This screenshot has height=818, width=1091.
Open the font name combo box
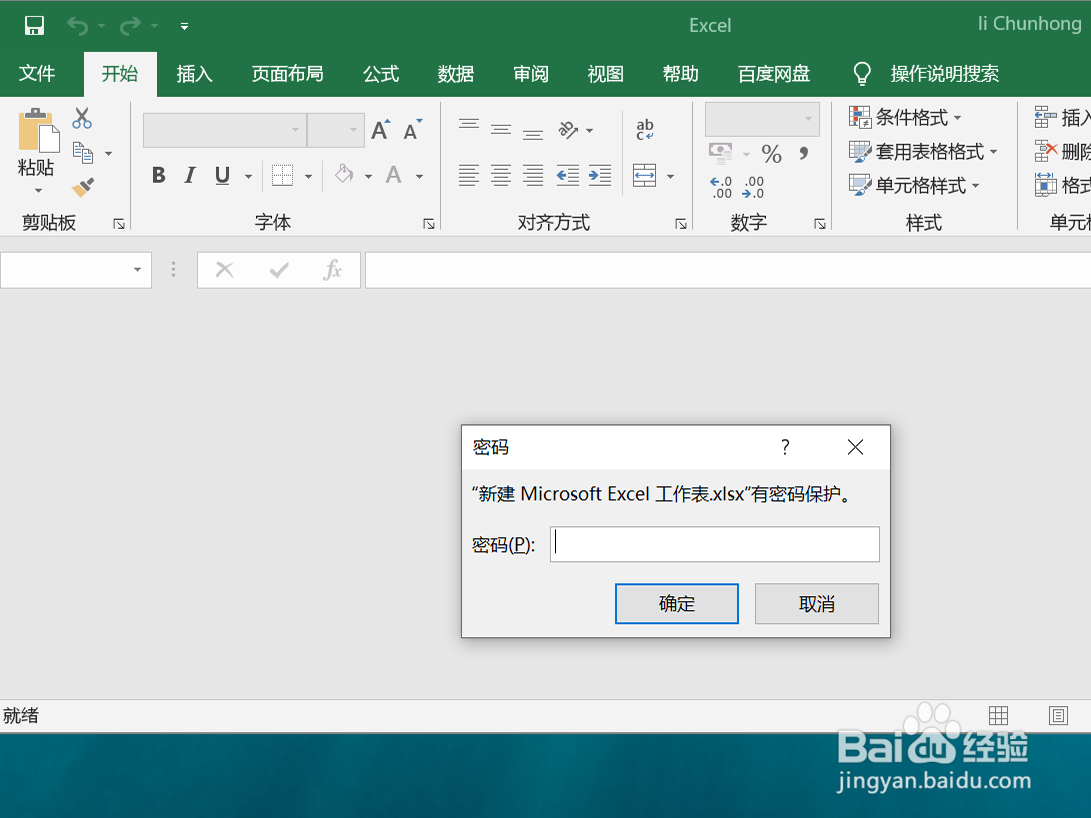tap(225, 130)
